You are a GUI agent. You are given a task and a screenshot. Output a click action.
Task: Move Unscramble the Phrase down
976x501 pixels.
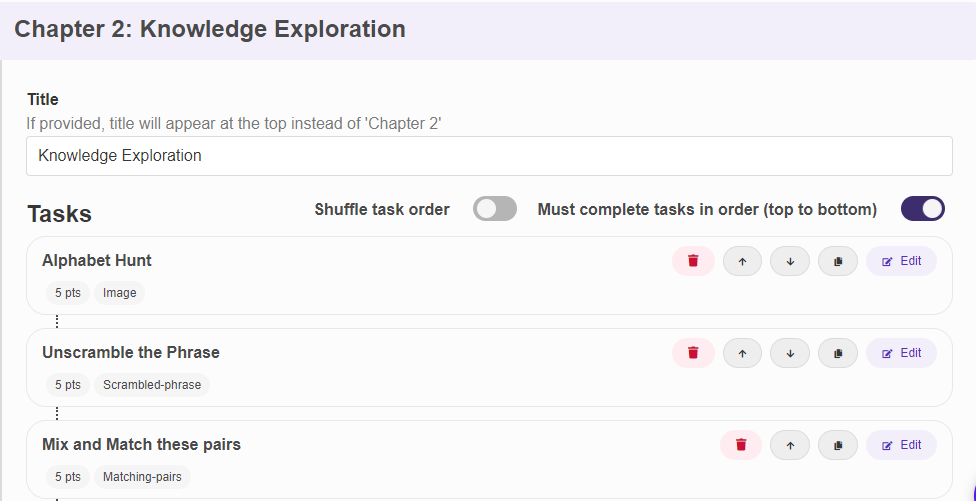(790, 353)
